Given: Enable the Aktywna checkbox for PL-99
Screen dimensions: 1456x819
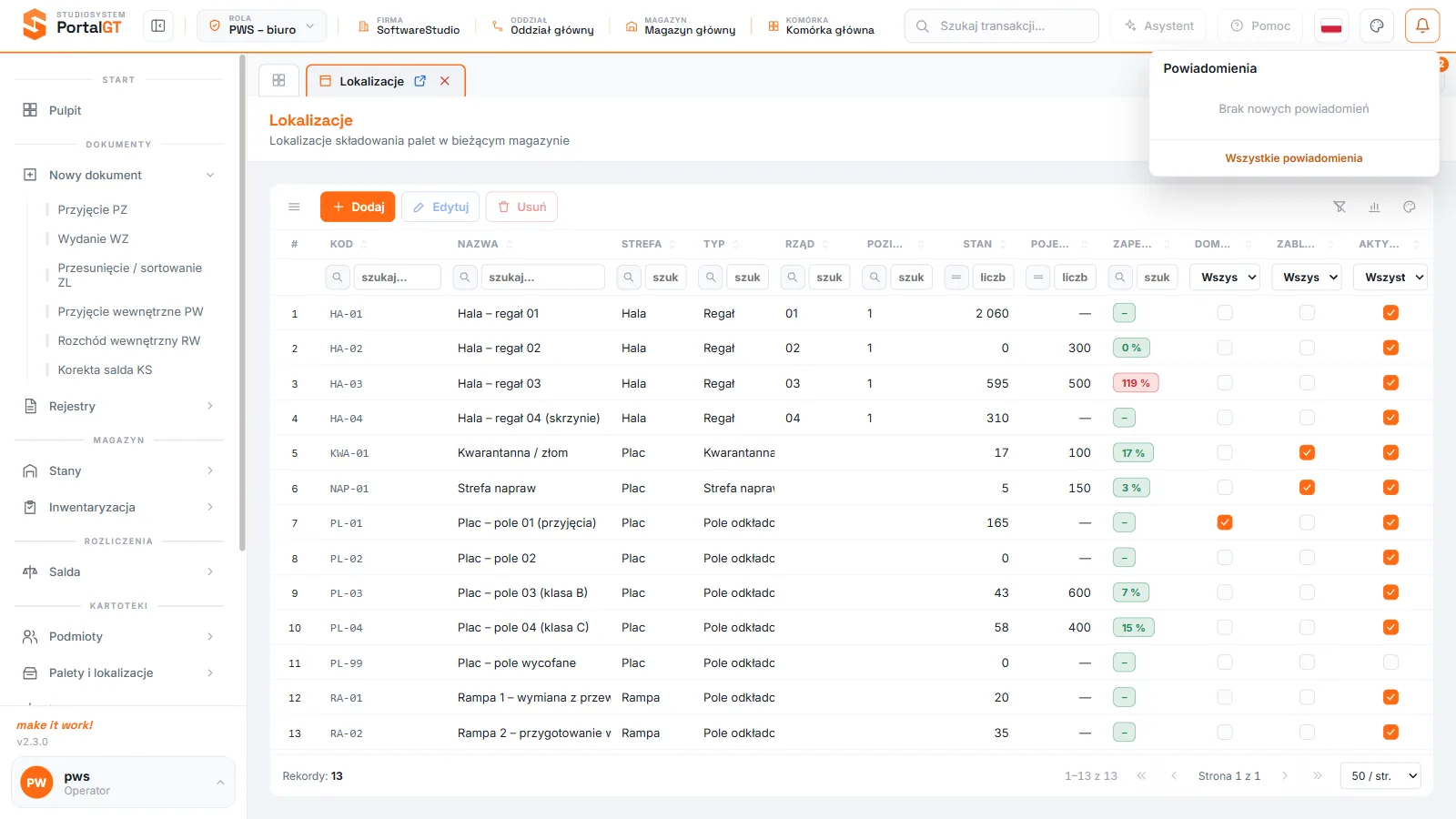Looking at the screenshot, I should [x=1390, y=662].
